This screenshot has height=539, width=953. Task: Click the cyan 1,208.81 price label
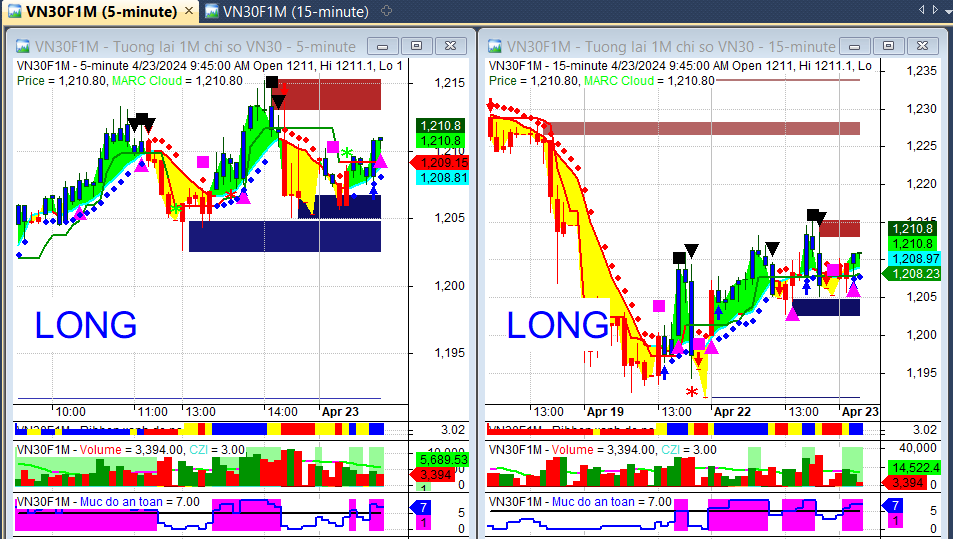(x=442, y=178)
